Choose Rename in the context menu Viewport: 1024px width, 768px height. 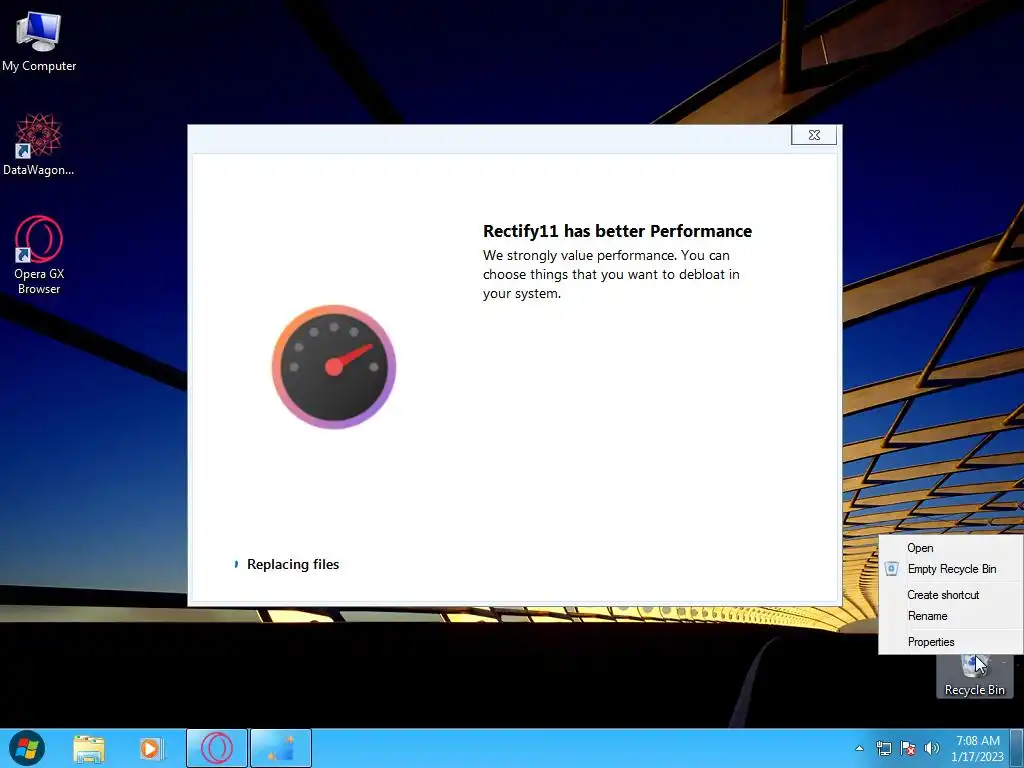click(x=952, y=616)
